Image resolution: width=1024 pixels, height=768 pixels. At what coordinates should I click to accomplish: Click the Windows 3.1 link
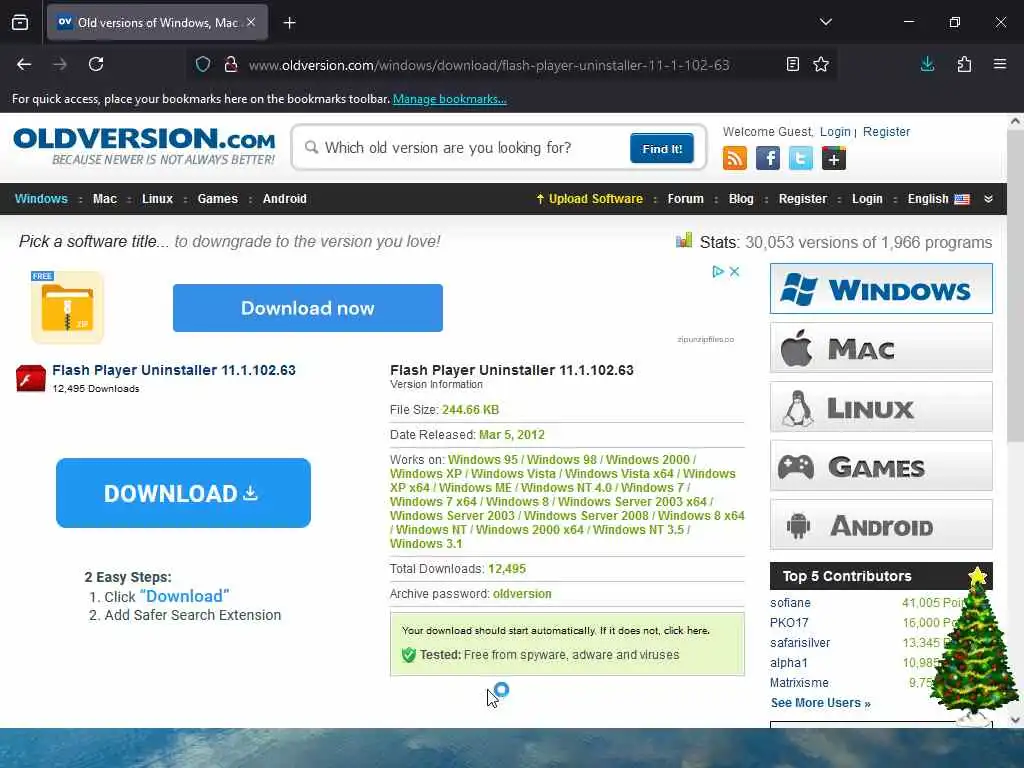pyautogui.click(x=426, y=544)
